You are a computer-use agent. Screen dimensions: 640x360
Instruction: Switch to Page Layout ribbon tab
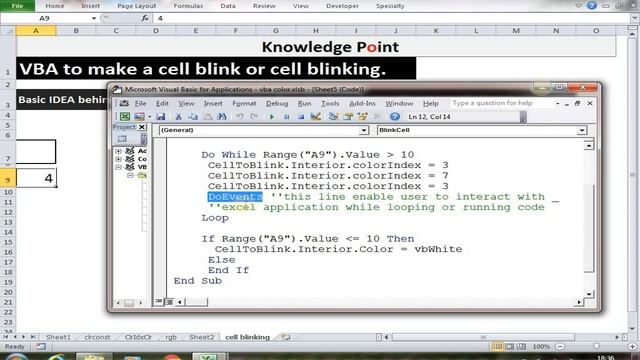pos(136,6)
